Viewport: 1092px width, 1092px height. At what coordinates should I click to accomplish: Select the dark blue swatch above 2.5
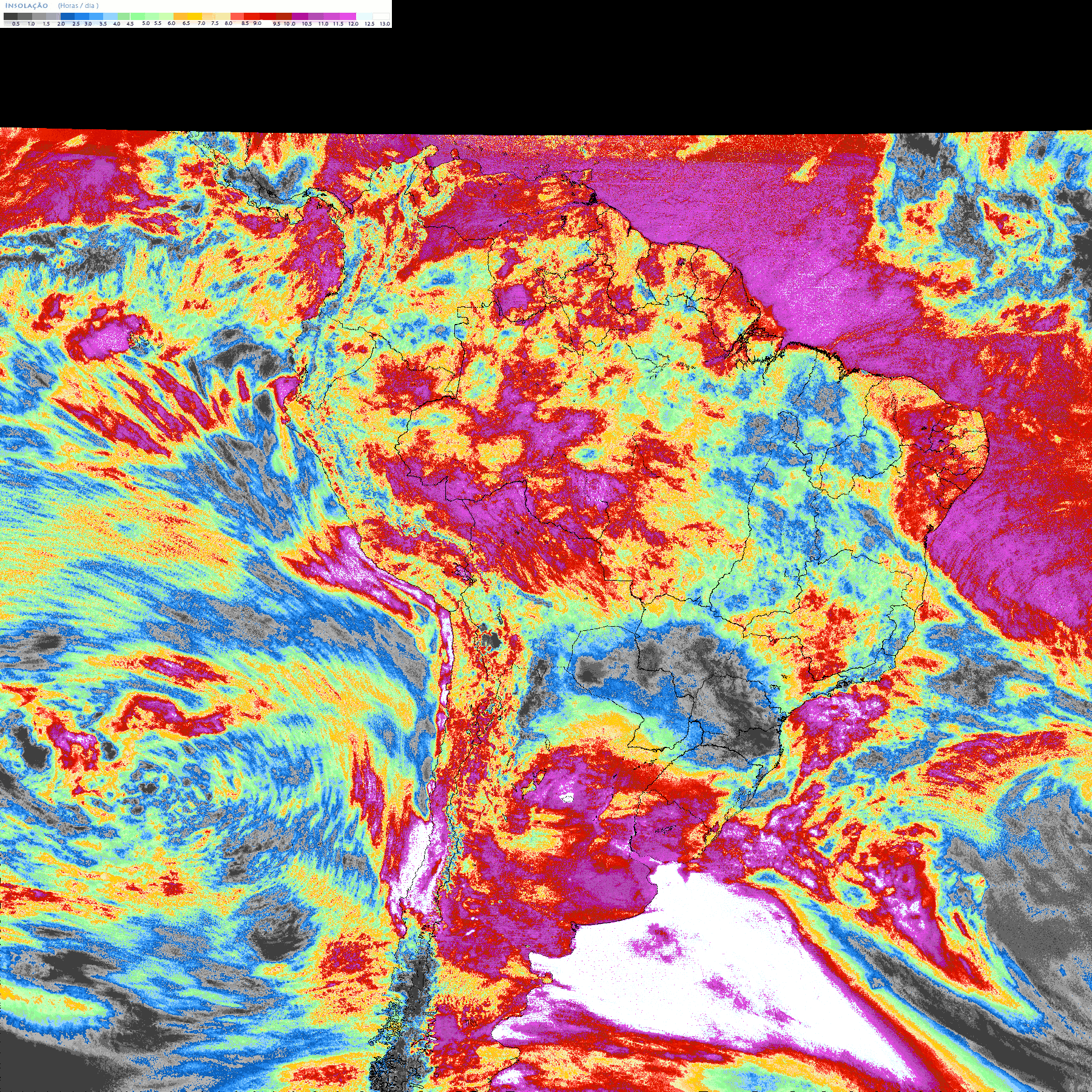point(67,16)
